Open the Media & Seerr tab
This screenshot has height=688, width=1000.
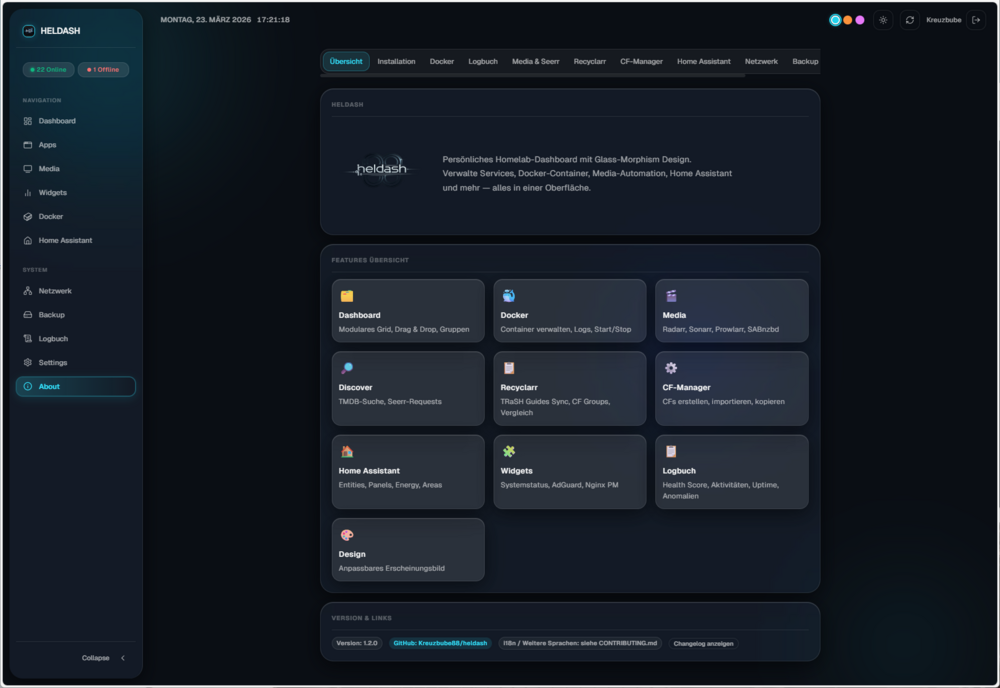pos(535,61)
